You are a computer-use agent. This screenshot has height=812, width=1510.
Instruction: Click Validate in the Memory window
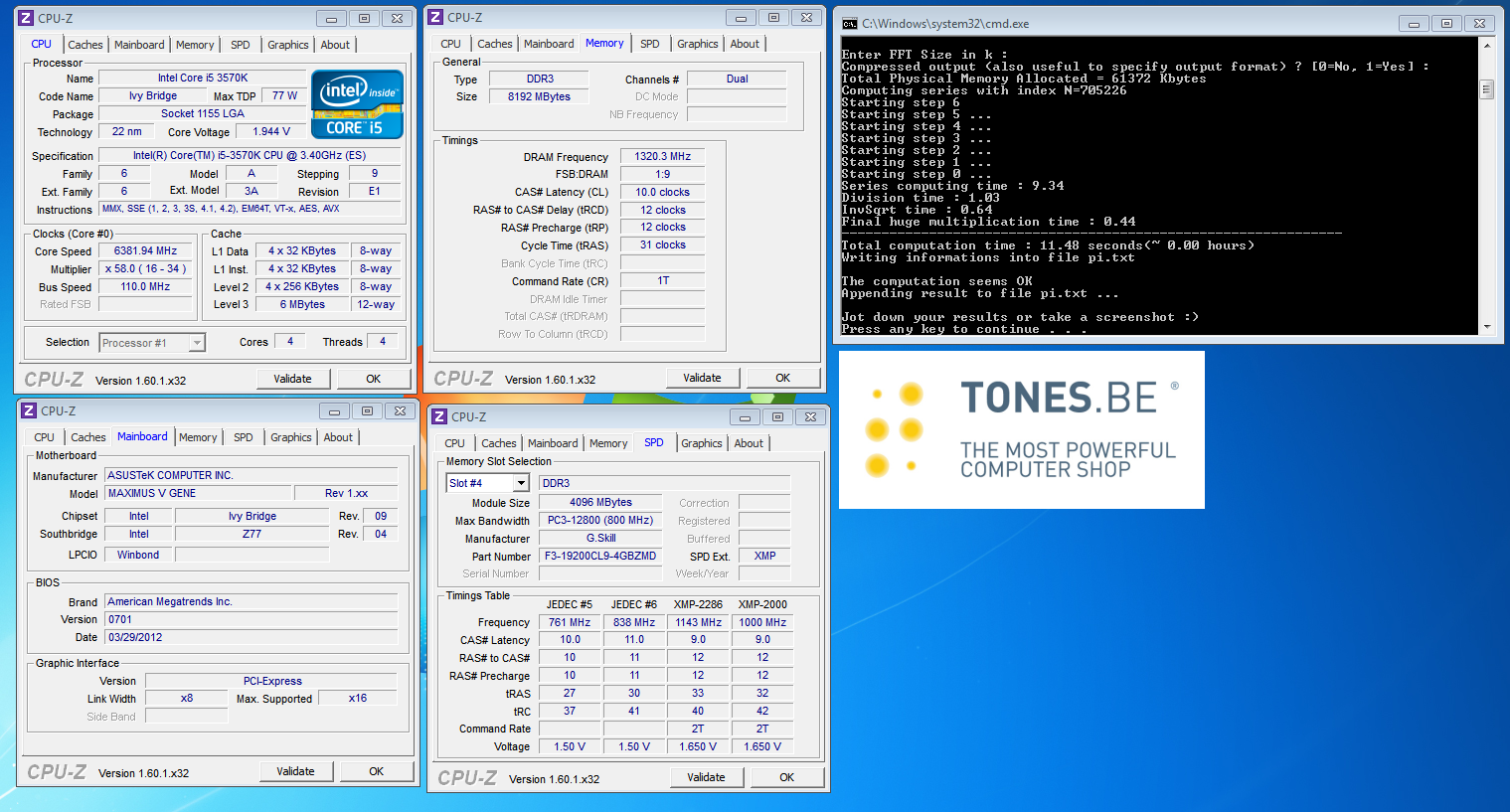click(x=703, y=378)
